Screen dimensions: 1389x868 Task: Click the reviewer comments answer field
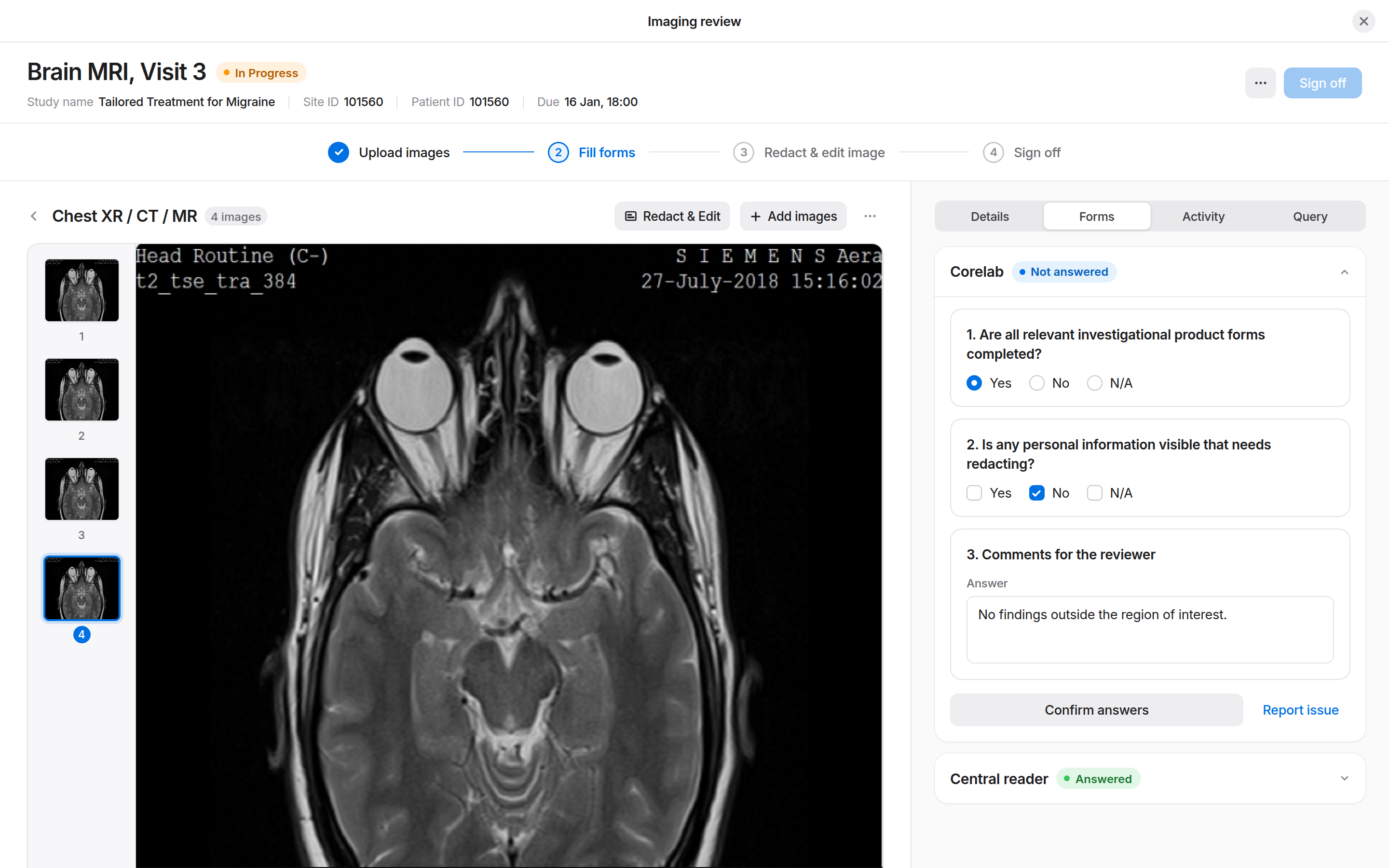(x=1150, y=629)
